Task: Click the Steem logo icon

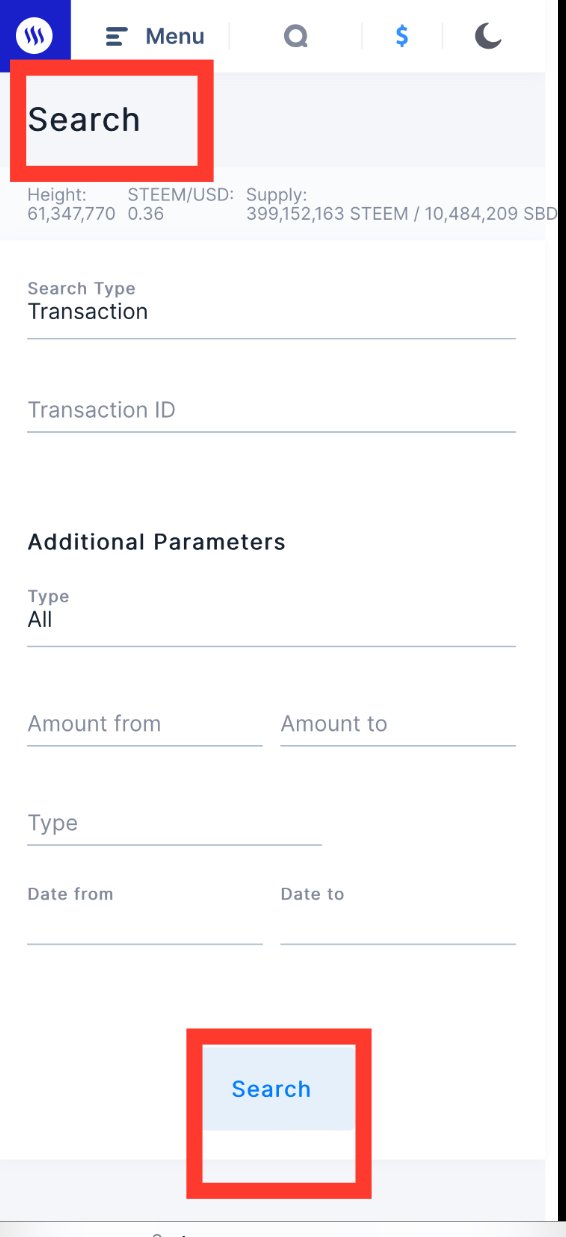Action: click(x=34, y=36)
